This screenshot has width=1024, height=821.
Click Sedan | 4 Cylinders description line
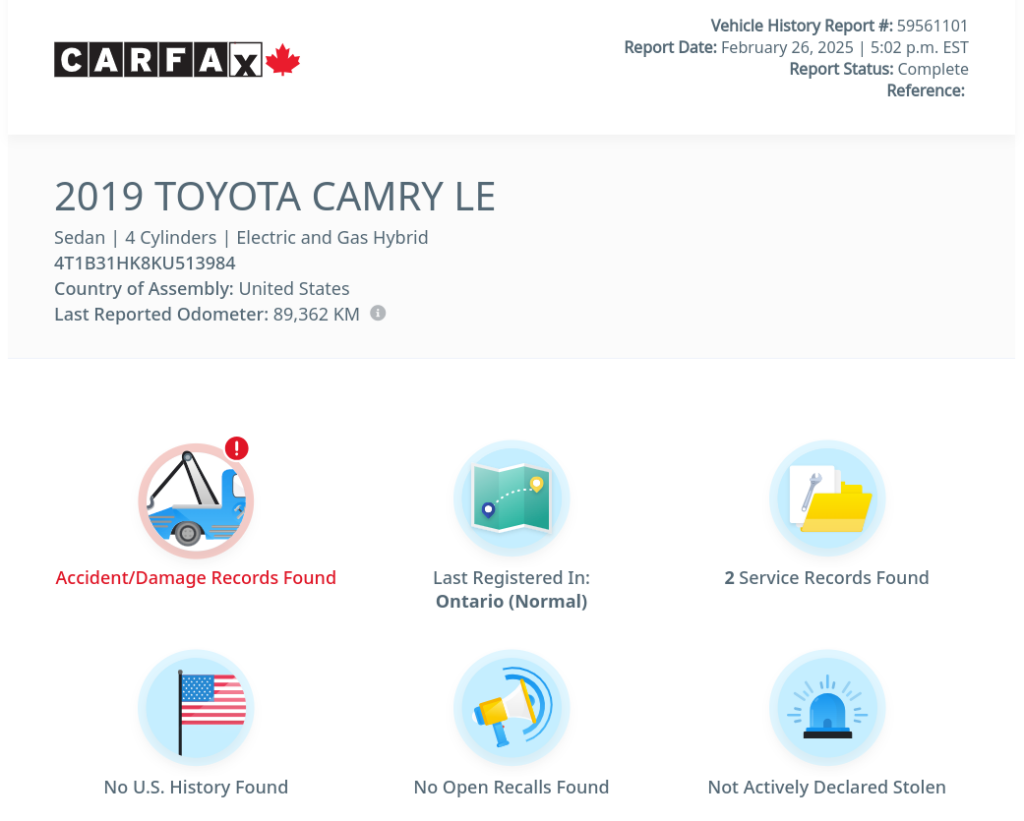(241, 238)
